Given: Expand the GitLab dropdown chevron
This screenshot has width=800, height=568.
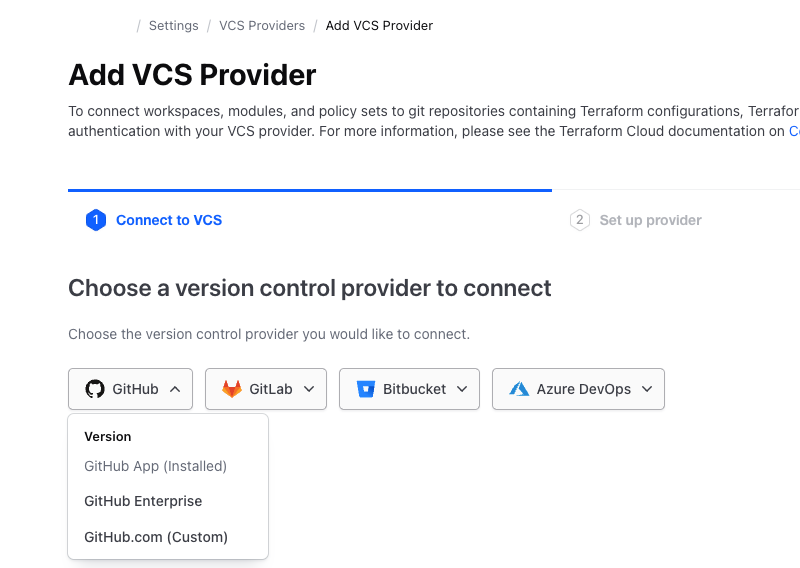Looking at the screenshot, I should pos(309,389).
